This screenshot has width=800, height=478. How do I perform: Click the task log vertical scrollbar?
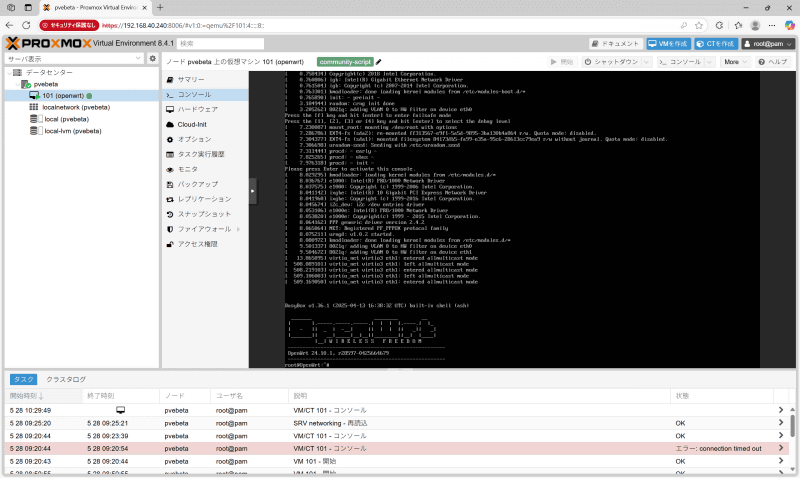[792, 426]
